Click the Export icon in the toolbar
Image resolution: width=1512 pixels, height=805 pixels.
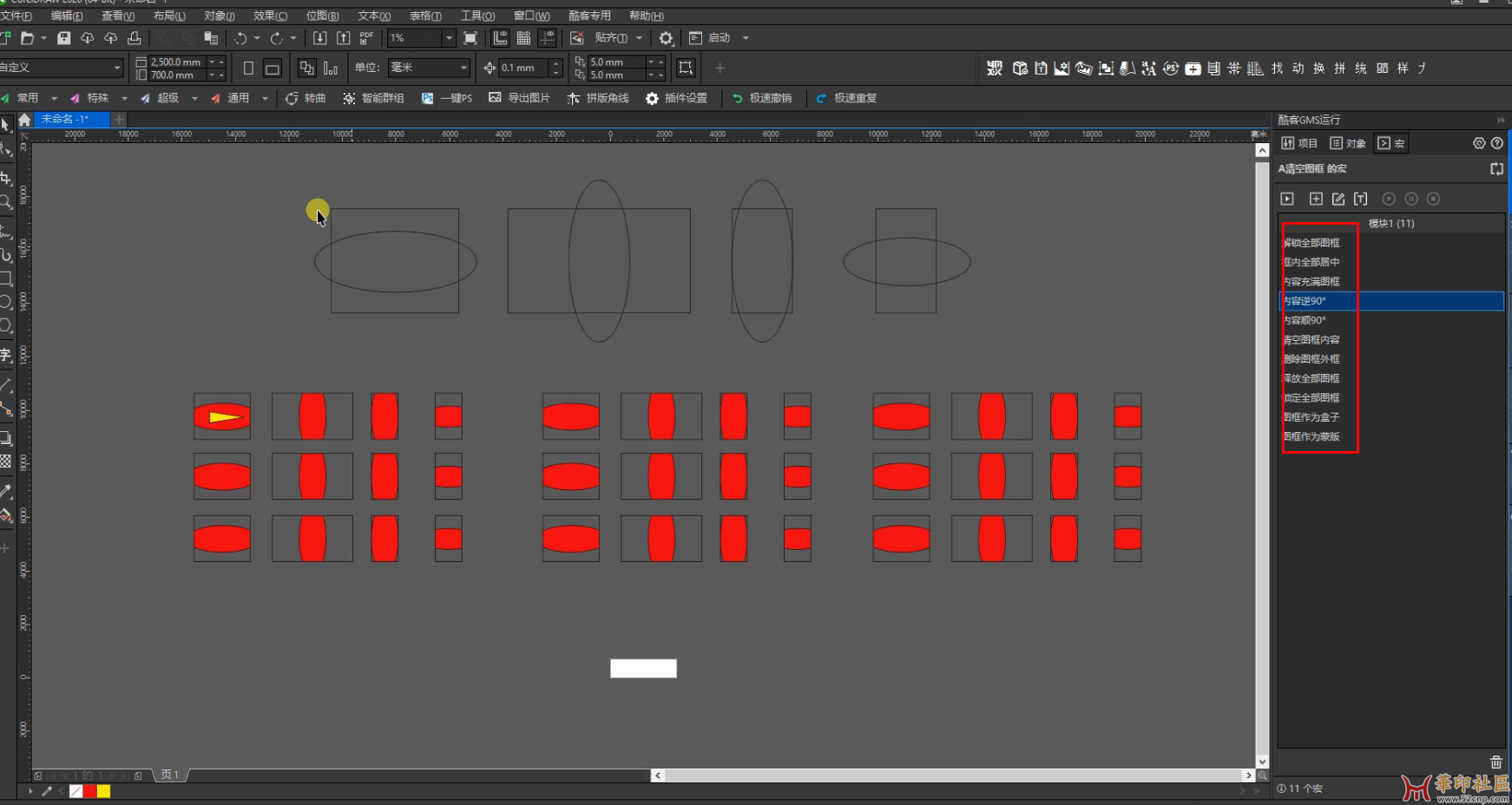point(344,38)
